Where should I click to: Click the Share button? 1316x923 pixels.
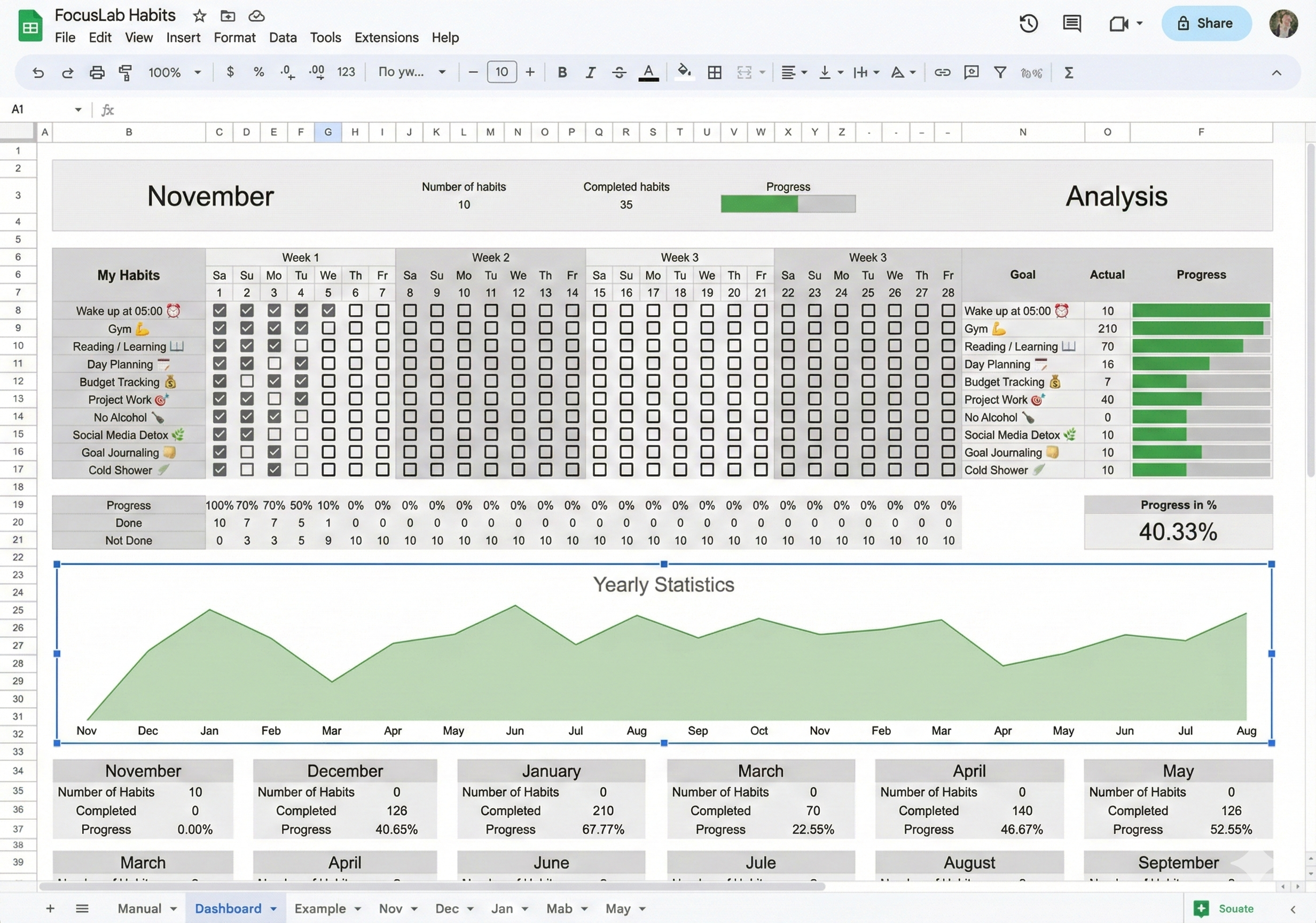click(x=1206, y=24)
